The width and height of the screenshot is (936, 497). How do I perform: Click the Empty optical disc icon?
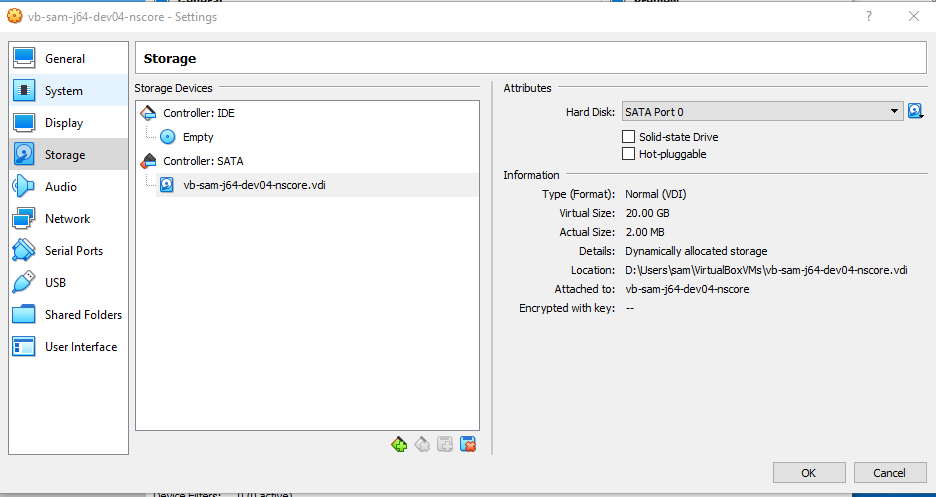tap(168, 137)
